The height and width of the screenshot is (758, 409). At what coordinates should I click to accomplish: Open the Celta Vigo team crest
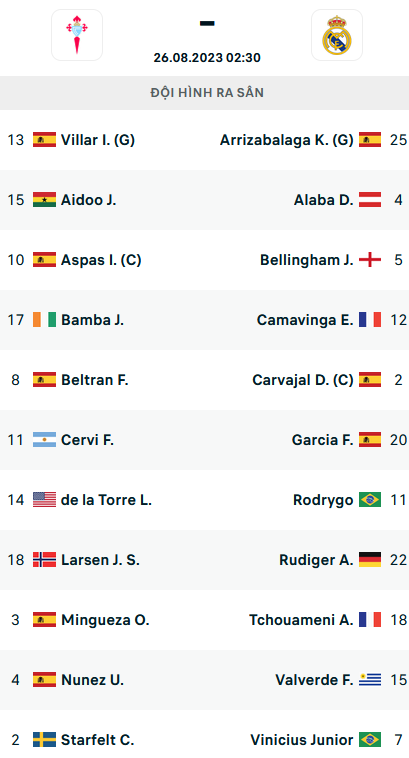pyautogui.click(x=77, y=35)
